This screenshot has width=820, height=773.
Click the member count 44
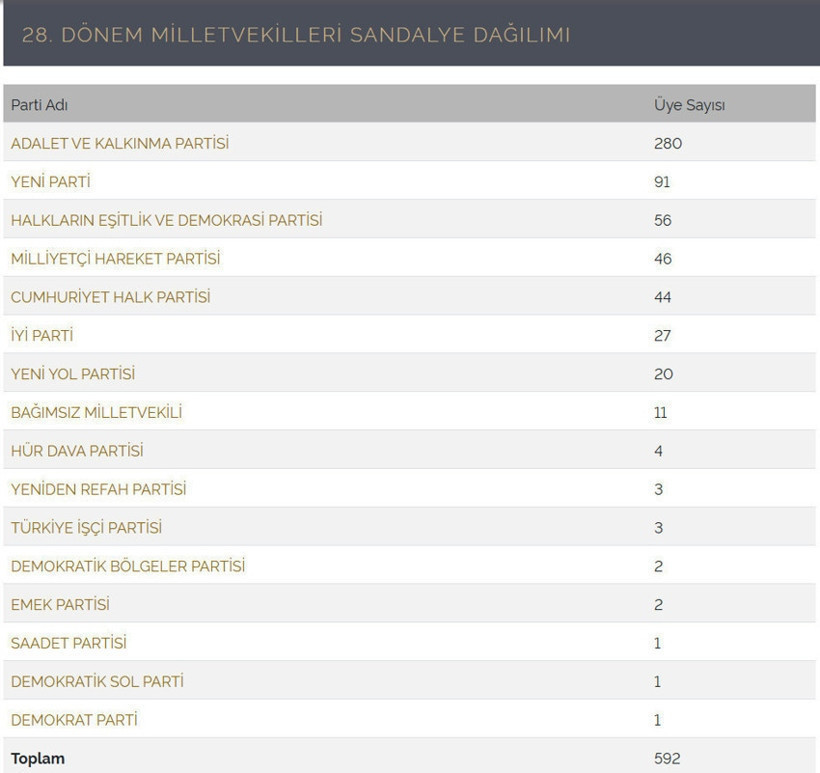point(663,297)
